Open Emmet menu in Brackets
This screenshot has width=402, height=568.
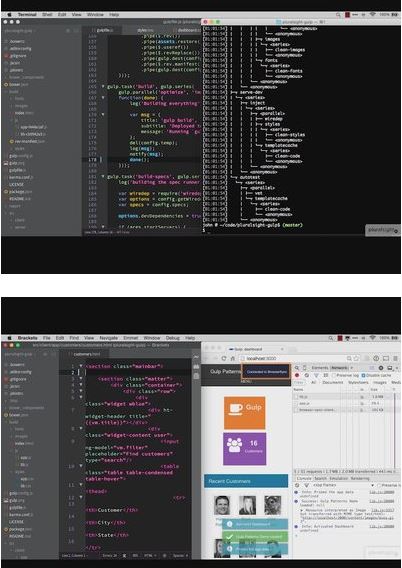coord(131,338)
